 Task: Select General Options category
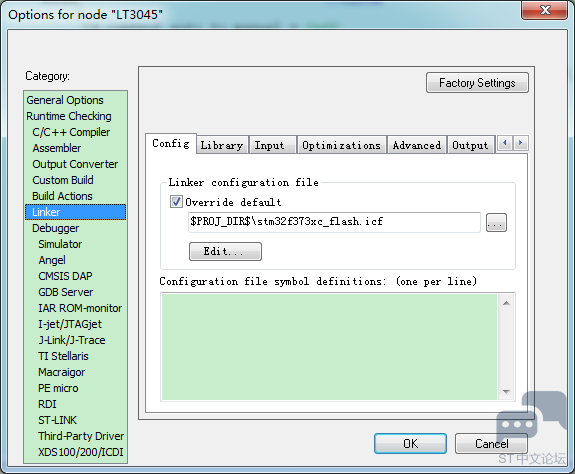click(65, 100)
